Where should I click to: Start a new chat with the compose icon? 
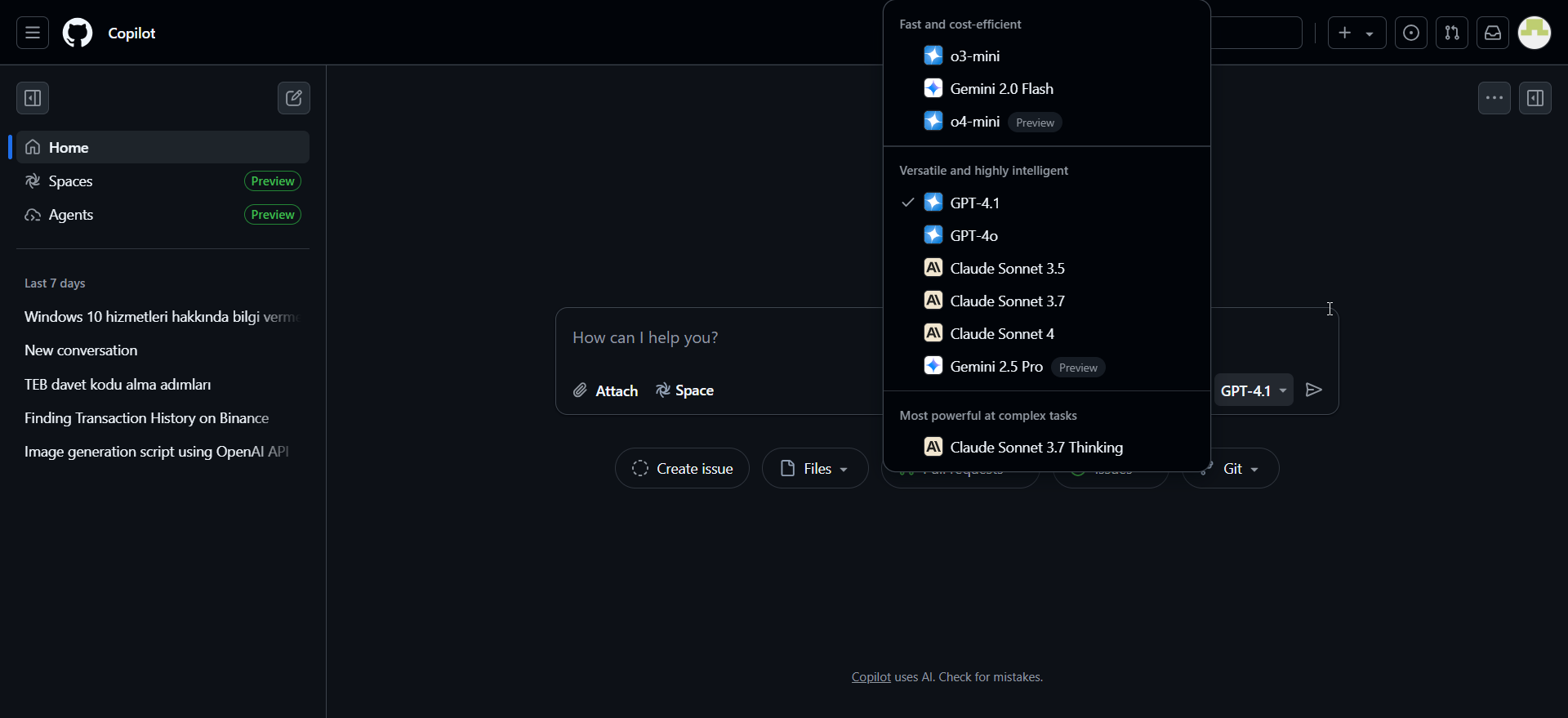coord(294,98)
